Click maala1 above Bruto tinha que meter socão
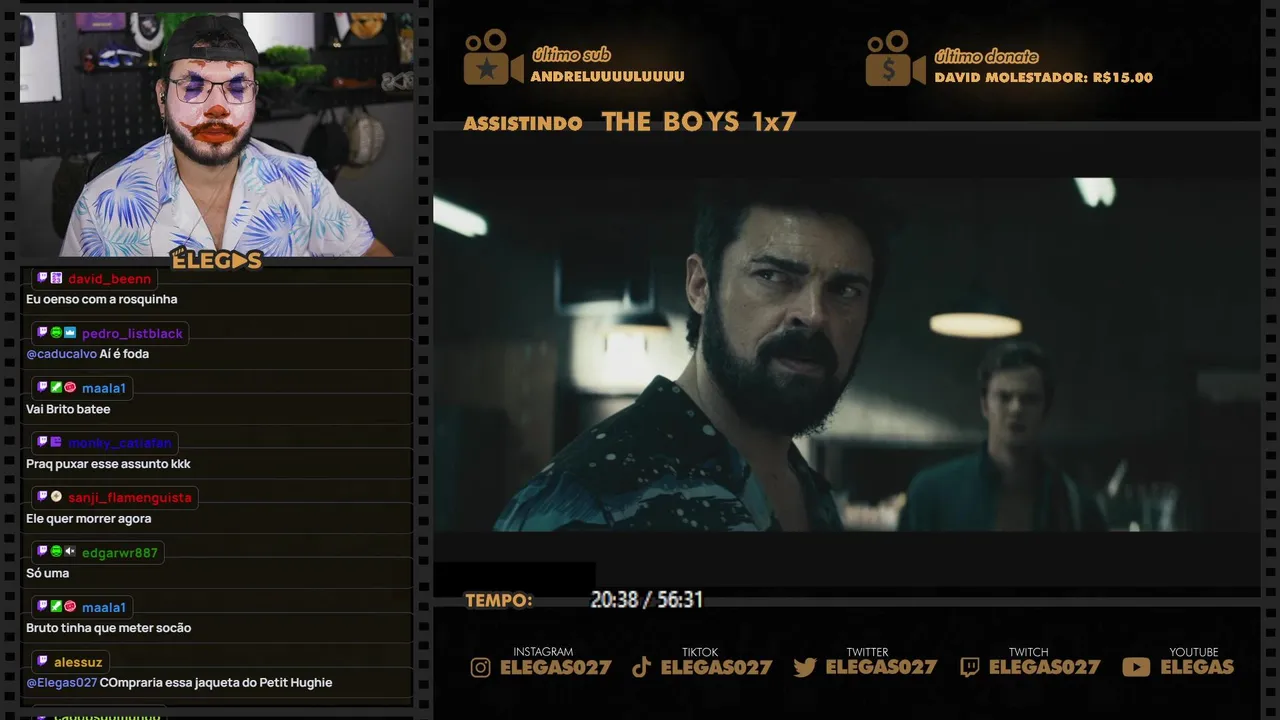The width and height of the screenshot is (1280, 720). click(x=104, y=608)
